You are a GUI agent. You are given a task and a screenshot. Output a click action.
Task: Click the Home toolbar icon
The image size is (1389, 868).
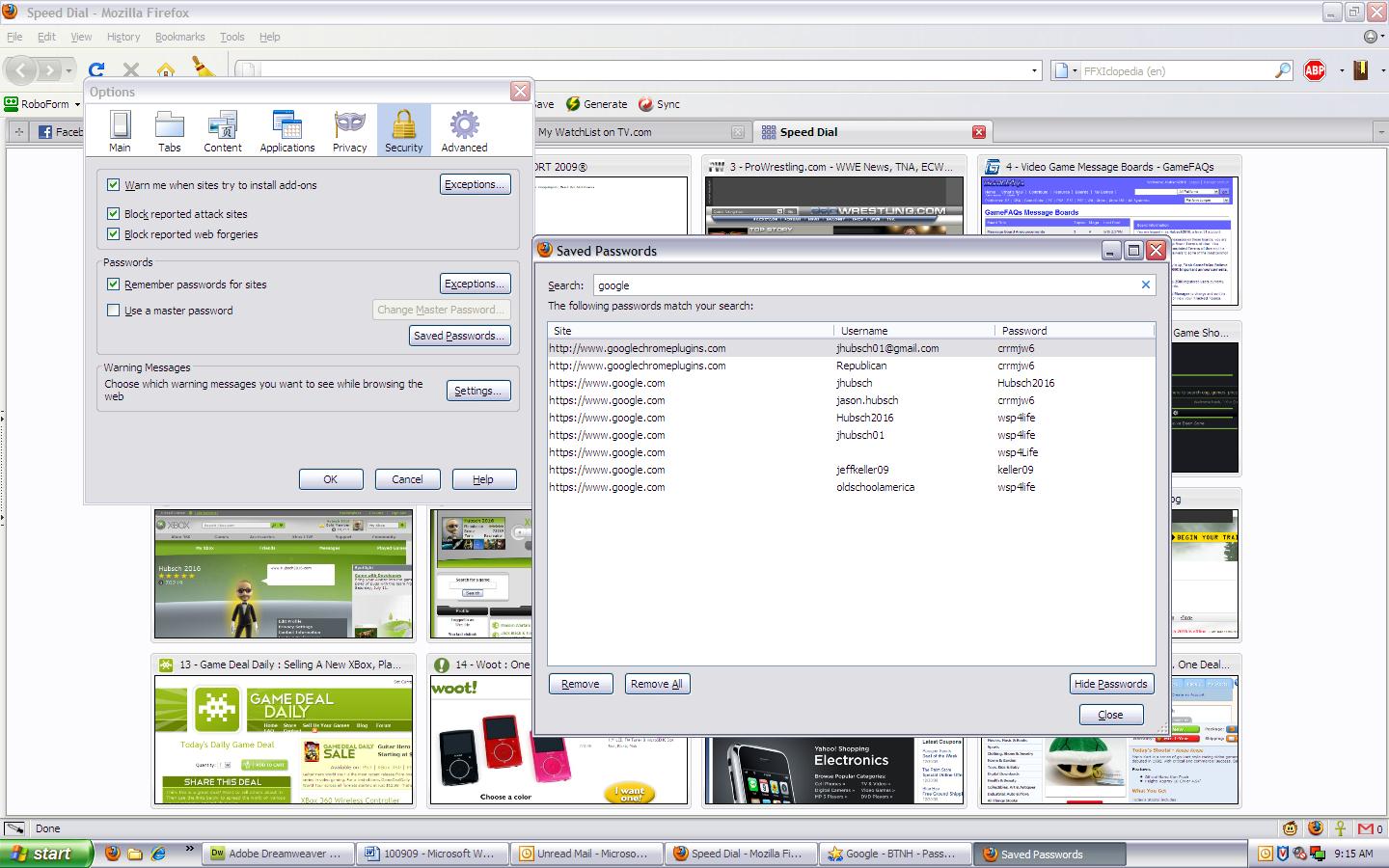pos(166,69)
